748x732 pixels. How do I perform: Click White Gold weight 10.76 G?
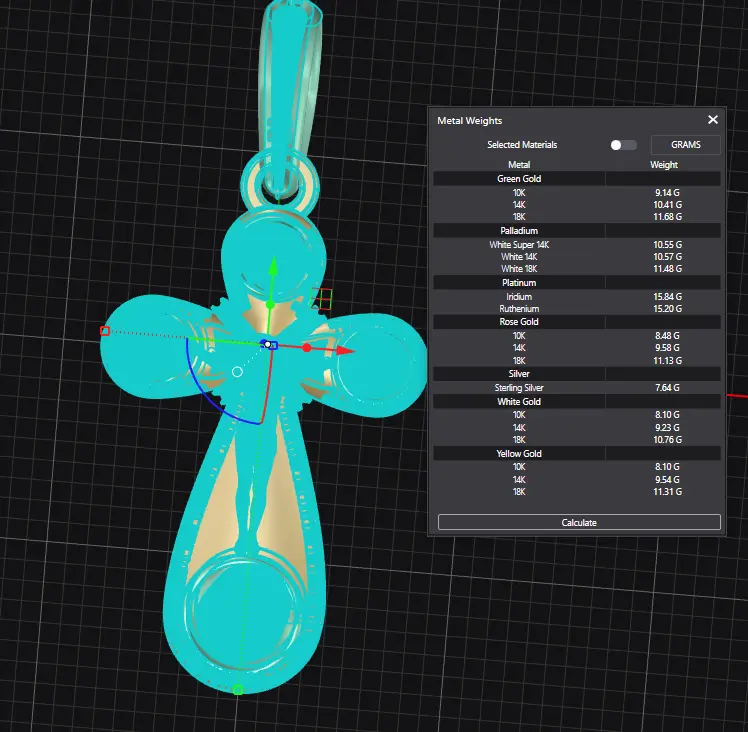pyautogui.click(x=667, y=439)
